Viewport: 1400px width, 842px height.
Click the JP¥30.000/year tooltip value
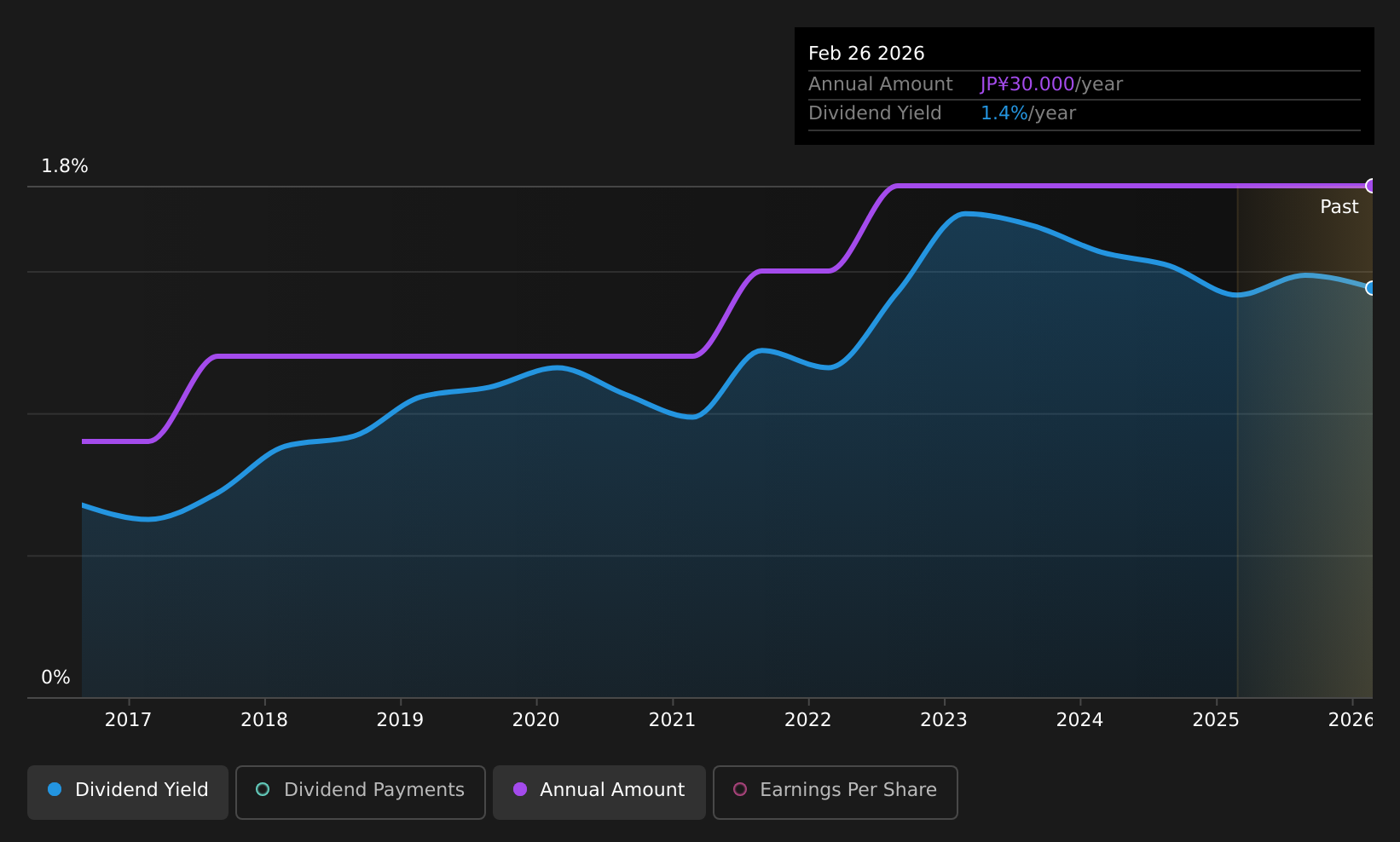coord(1051,84)
